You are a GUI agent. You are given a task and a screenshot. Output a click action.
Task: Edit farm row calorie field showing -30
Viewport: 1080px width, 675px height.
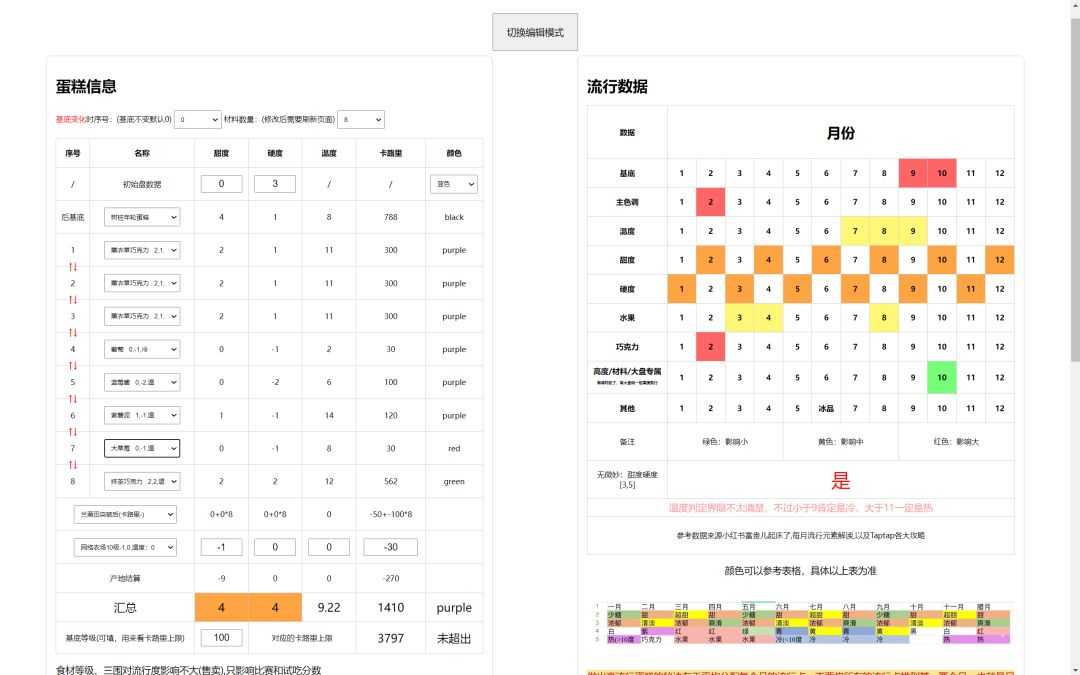click(391, 547)
